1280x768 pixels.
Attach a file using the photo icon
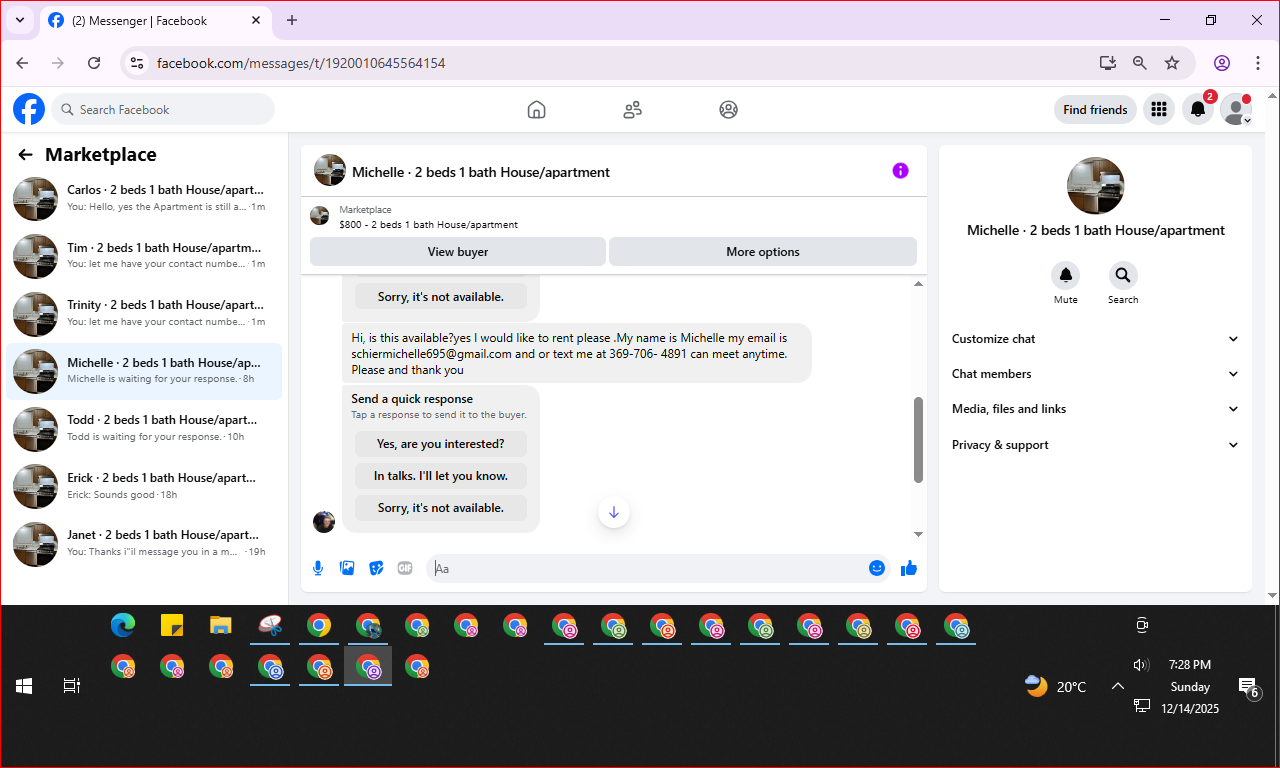click(347, 568)
